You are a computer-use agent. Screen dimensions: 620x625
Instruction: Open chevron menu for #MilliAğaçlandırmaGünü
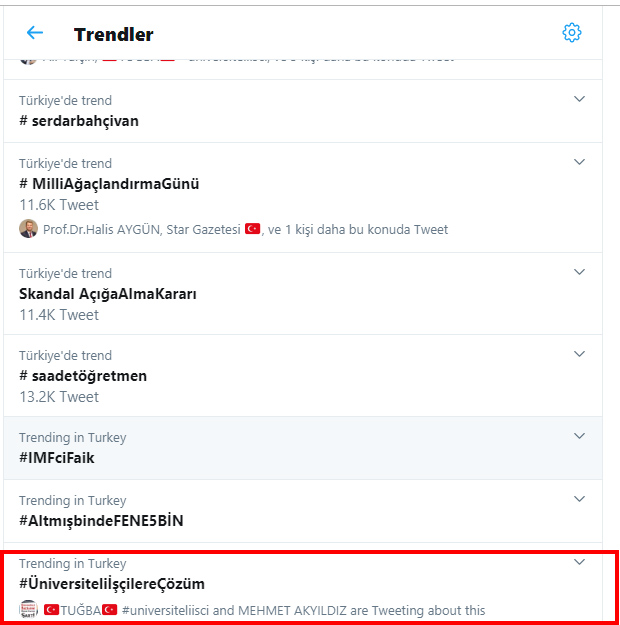579,162
